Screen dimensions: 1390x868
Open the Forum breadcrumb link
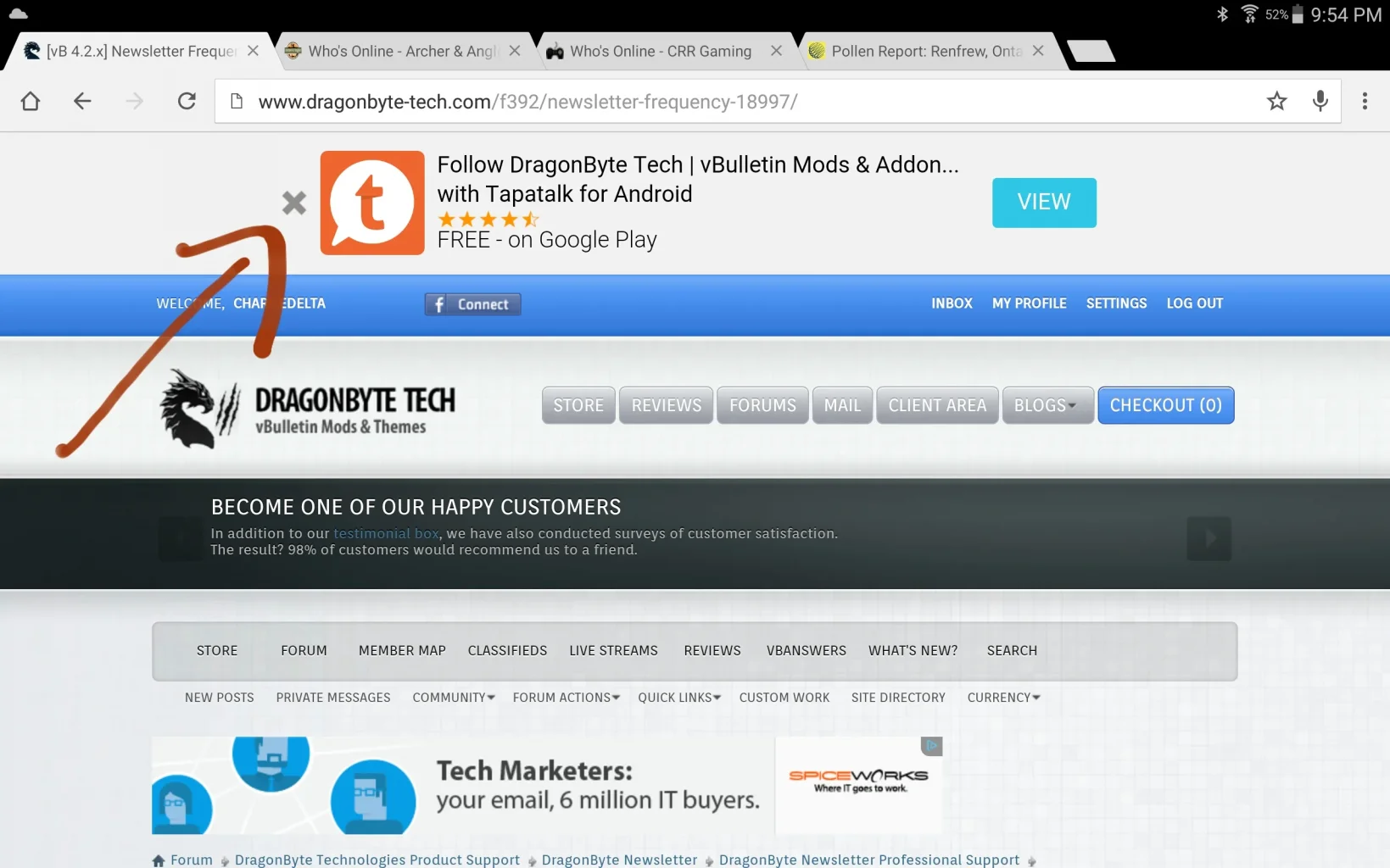192,860
